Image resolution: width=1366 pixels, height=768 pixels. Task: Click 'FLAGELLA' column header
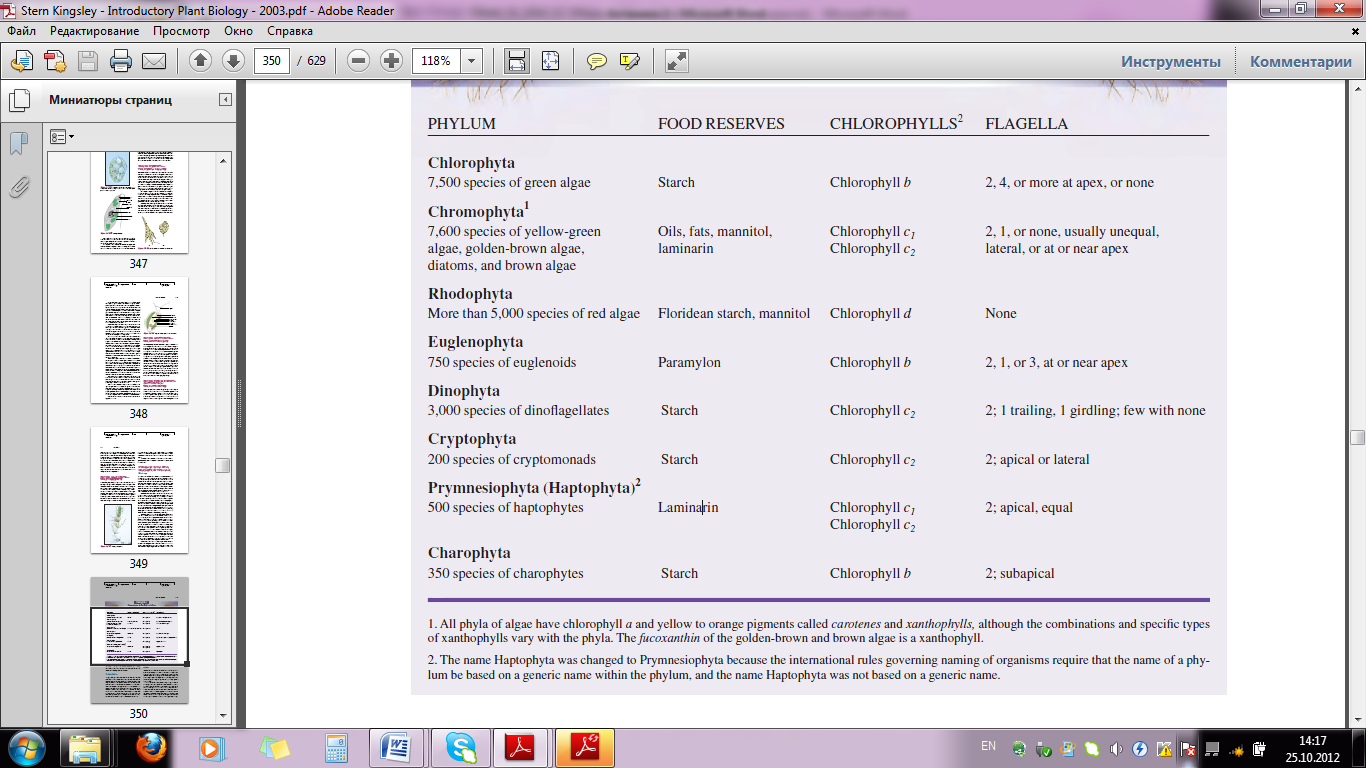coord(1027,124)
